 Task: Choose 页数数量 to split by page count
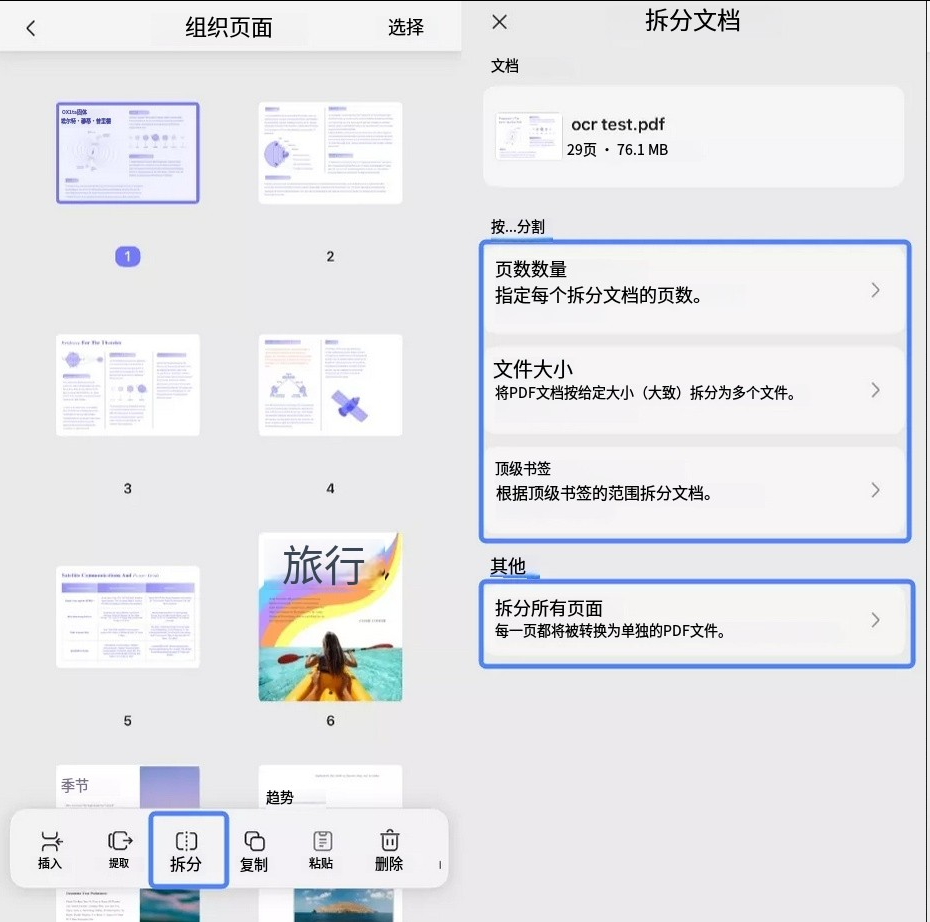click(x=690, y=288)
